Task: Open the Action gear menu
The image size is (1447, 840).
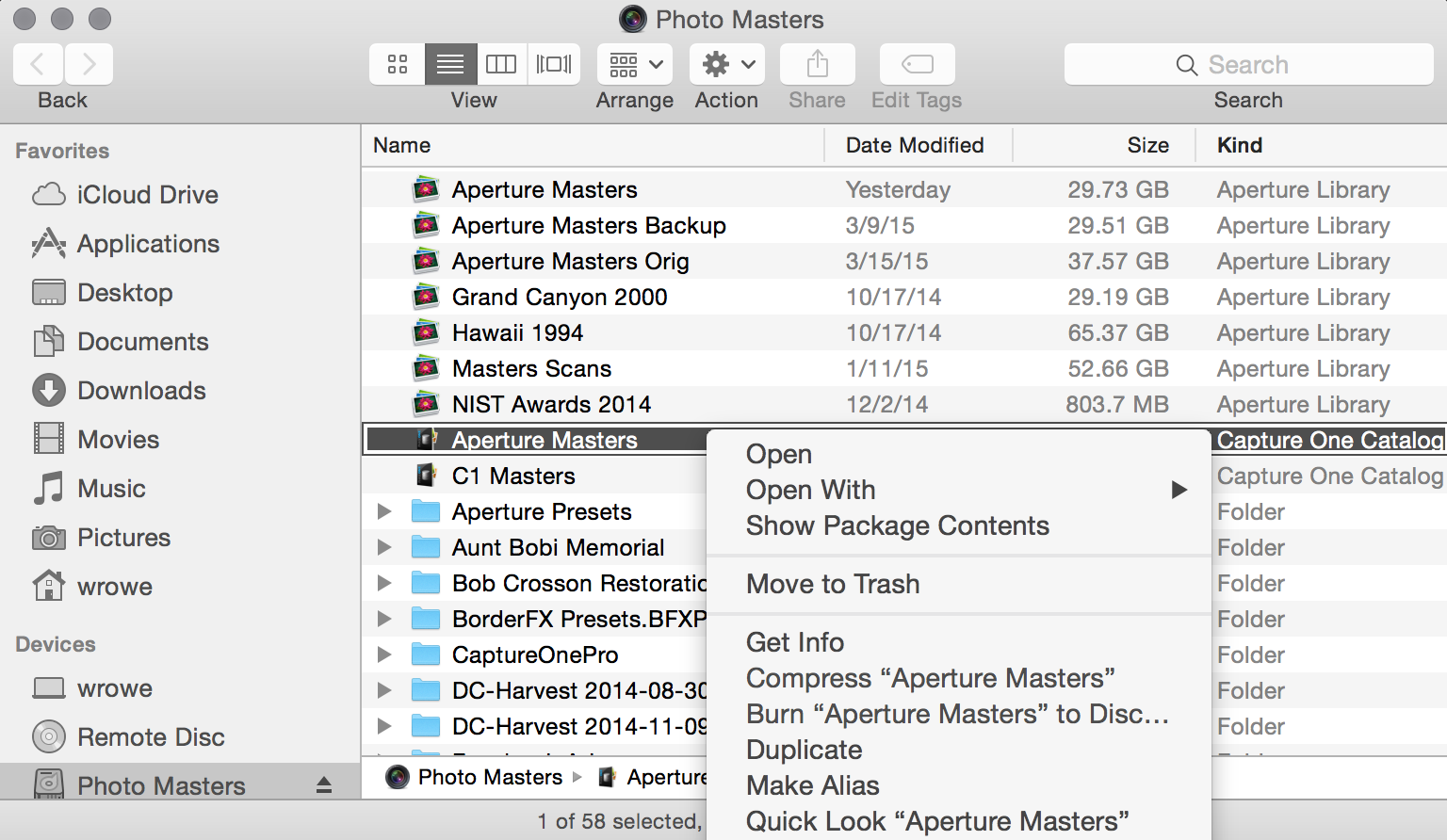Action: pyautogui.click(x=726, y=64)
